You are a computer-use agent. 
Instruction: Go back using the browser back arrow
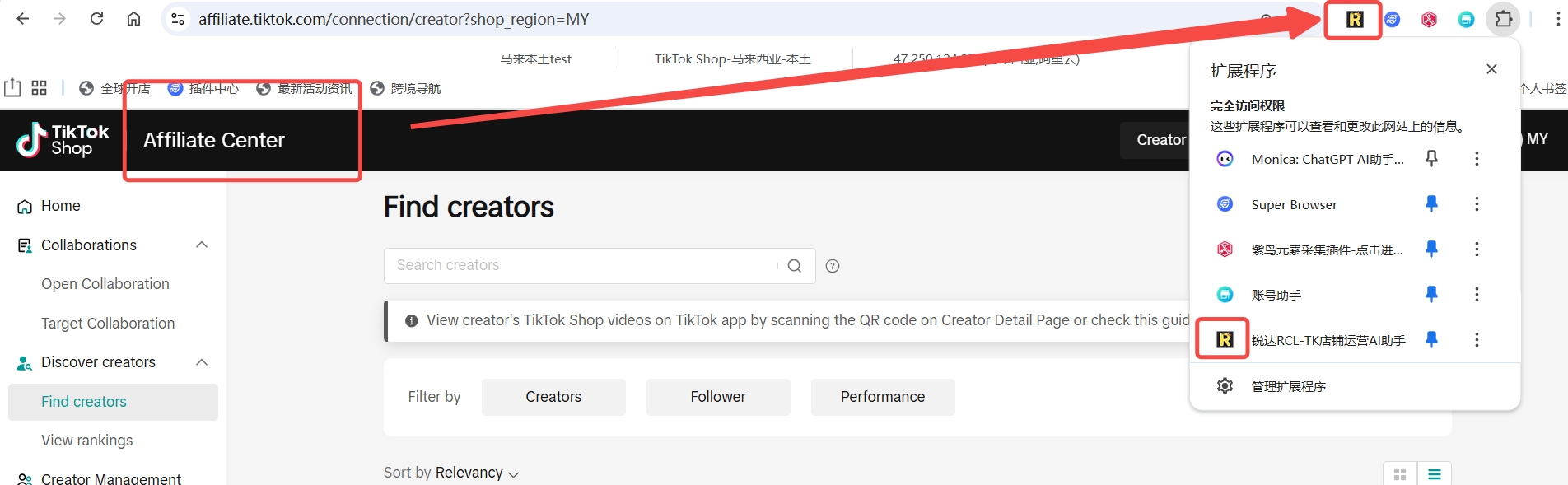click(x=23, y=19)
